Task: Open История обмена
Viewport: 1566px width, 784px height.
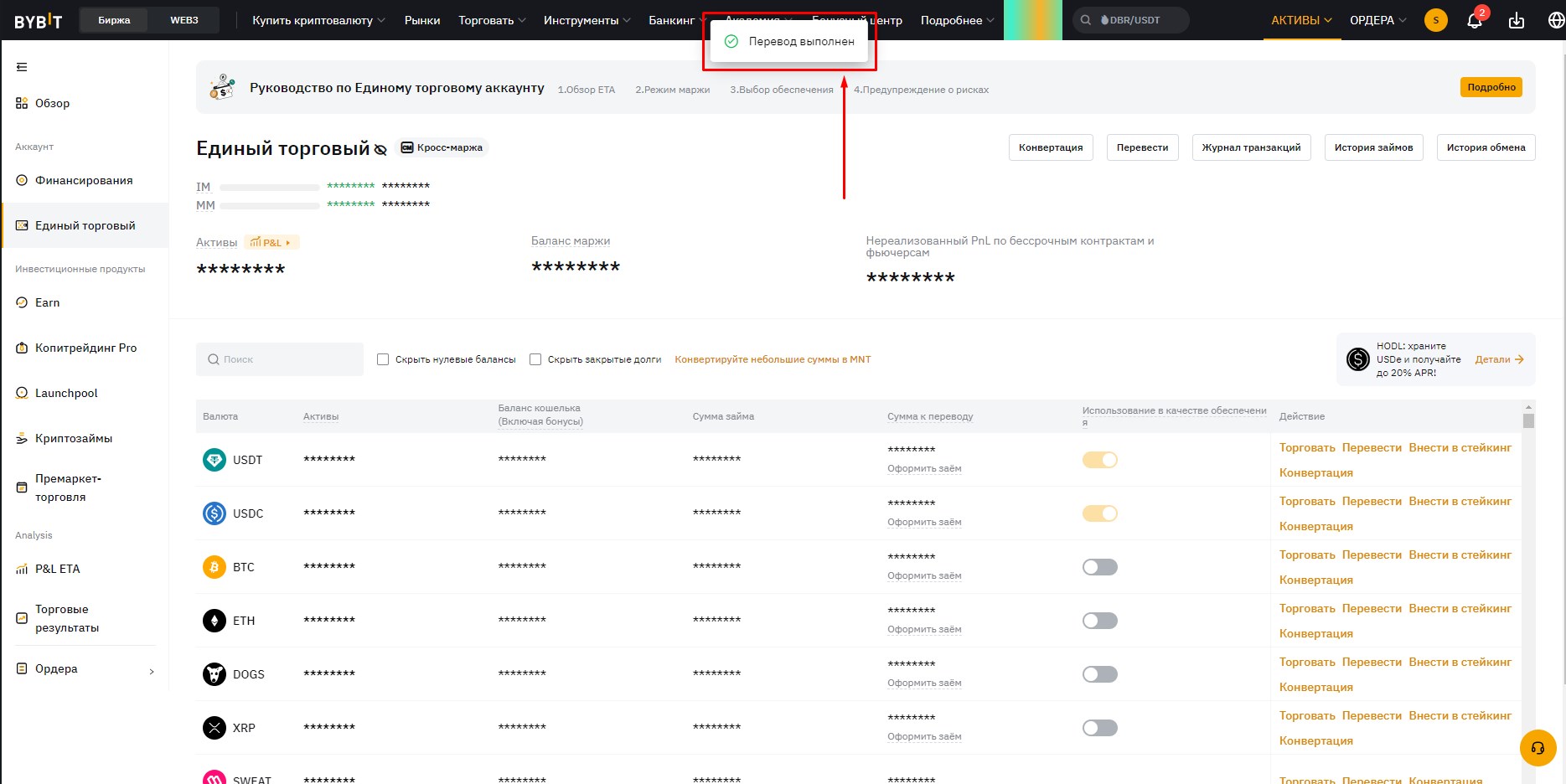Action: point(1486,147)
